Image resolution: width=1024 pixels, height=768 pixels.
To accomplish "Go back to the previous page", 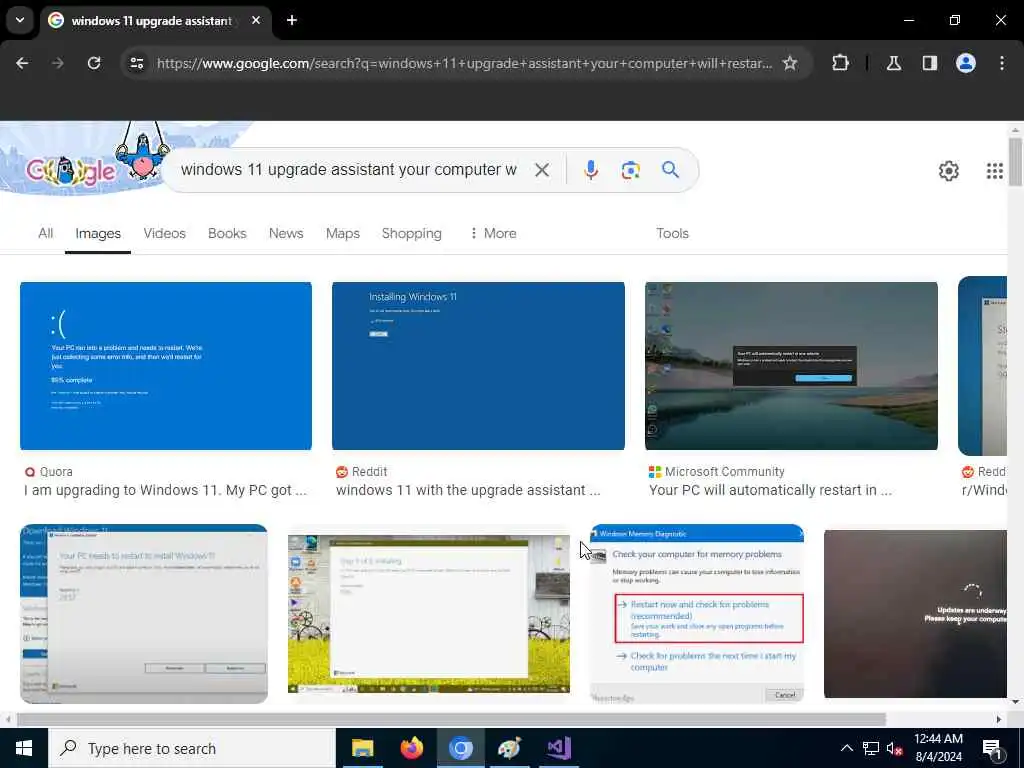I will 22,63.
